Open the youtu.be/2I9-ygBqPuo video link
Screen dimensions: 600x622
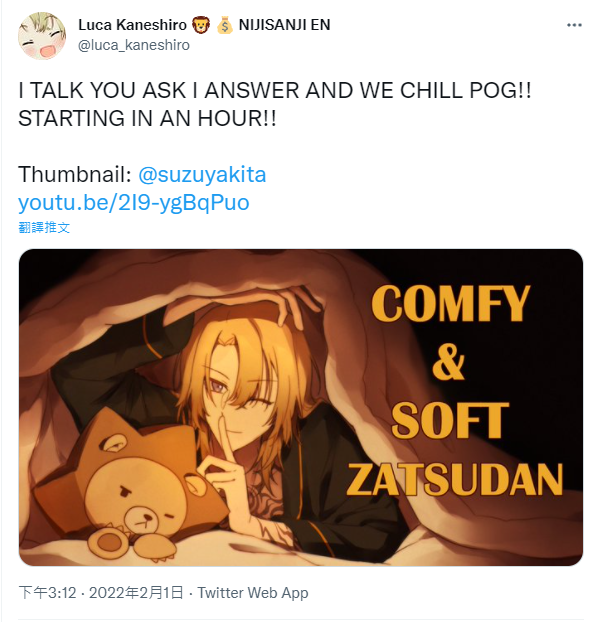(x=134, y=203)
